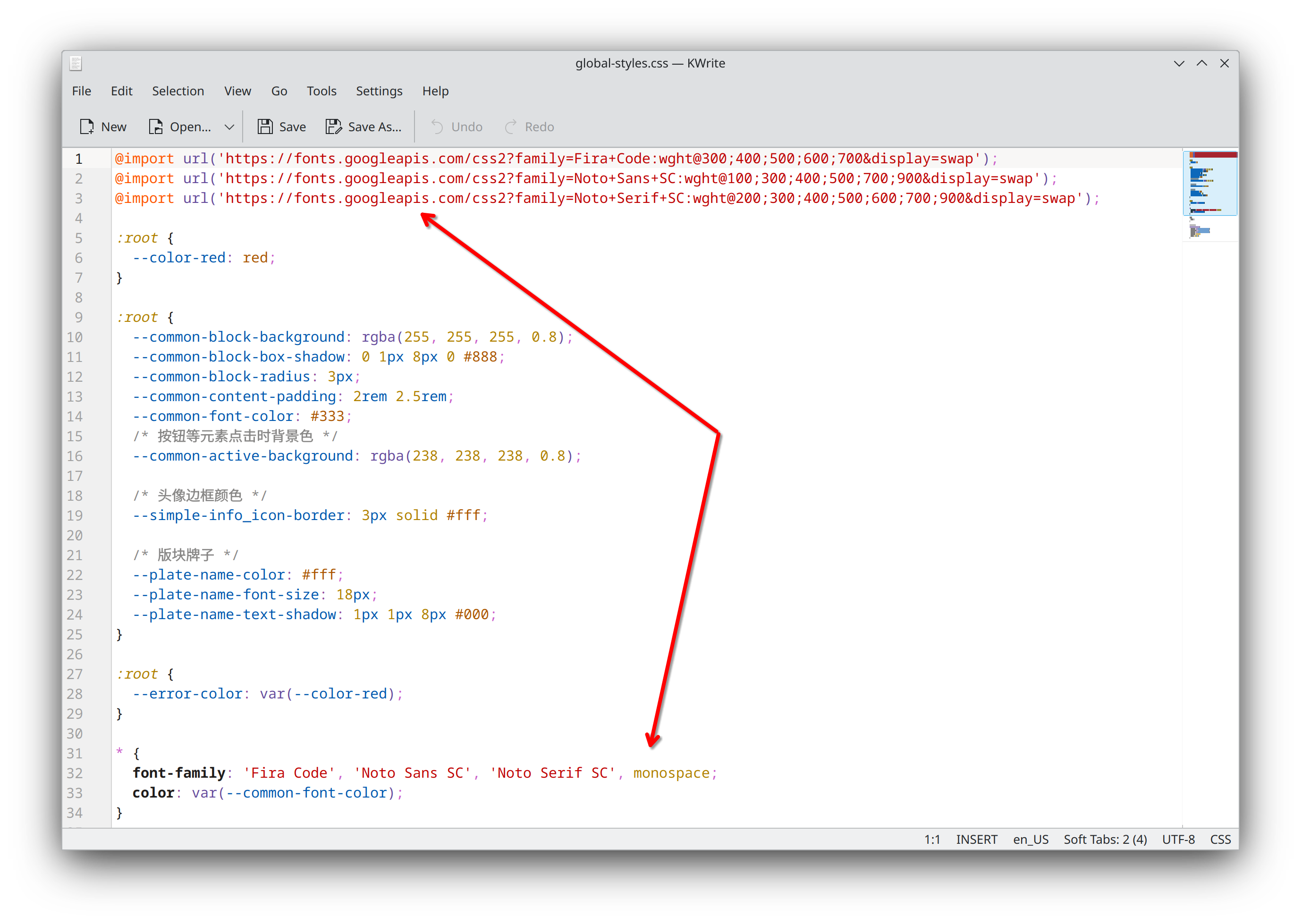Click the Save floppy disk icon
1302x924 pixels.
[265, 126]
